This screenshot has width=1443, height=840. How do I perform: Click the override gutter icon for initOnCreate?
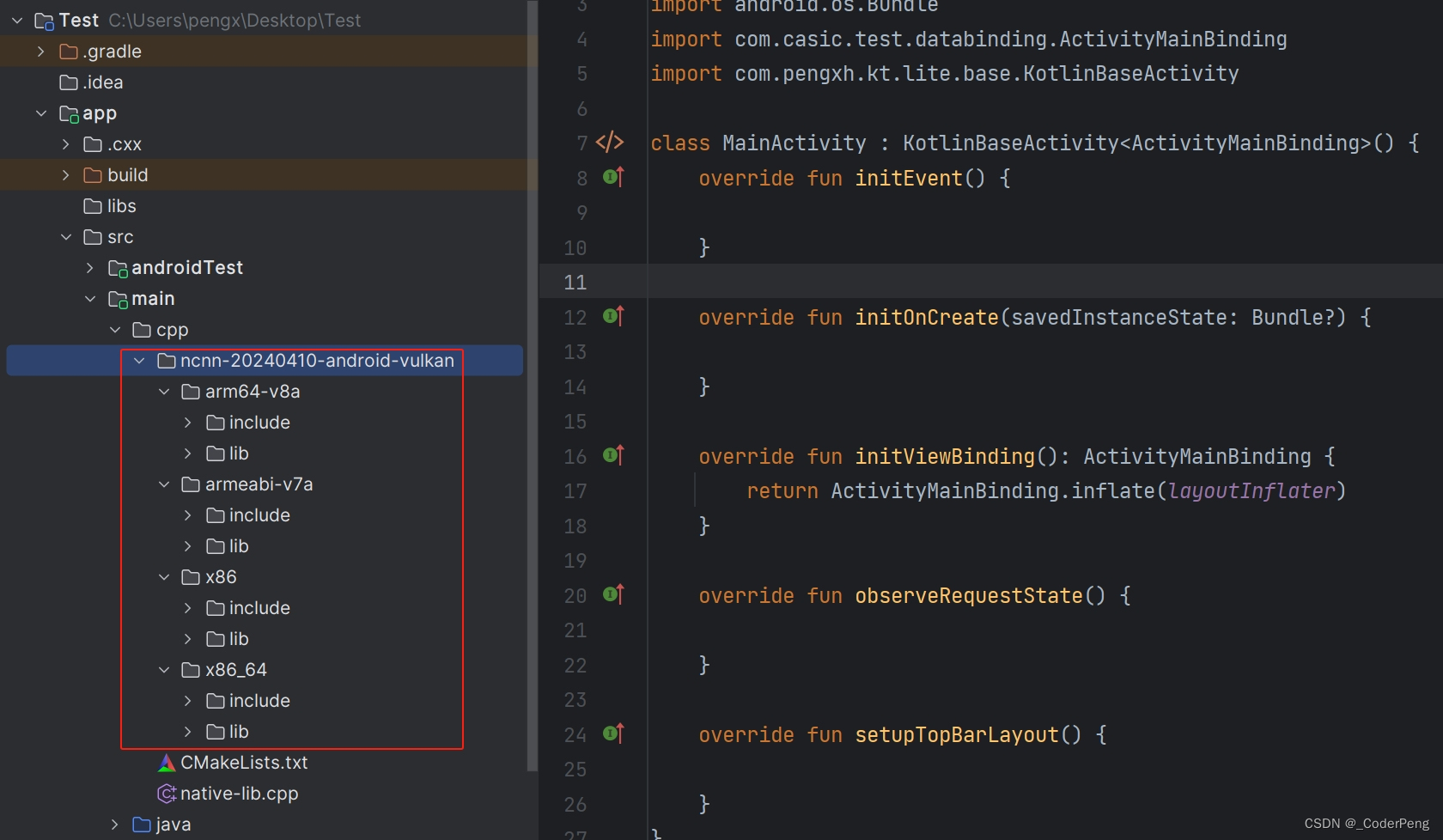tap(613, 316)
